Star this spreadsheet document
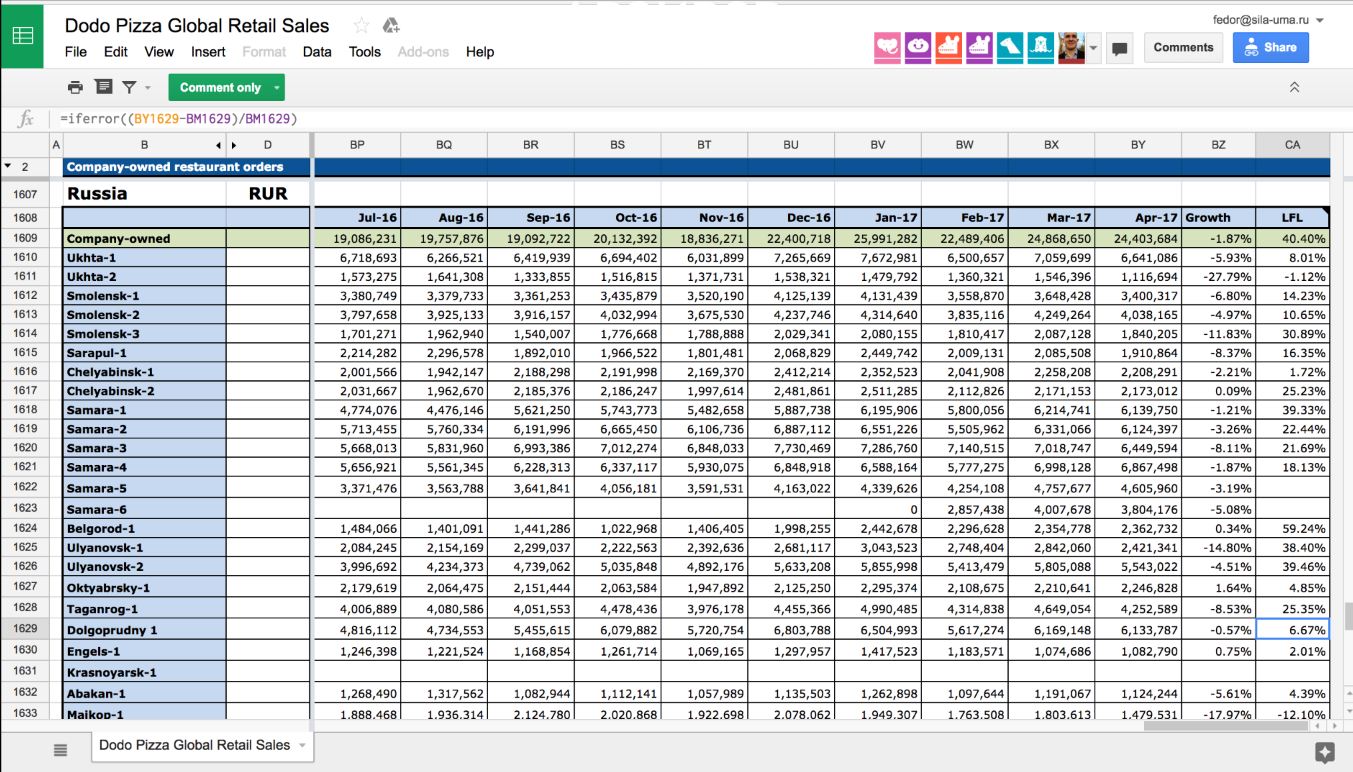Viewport: 1353px width, 772px height. [361, 26]
